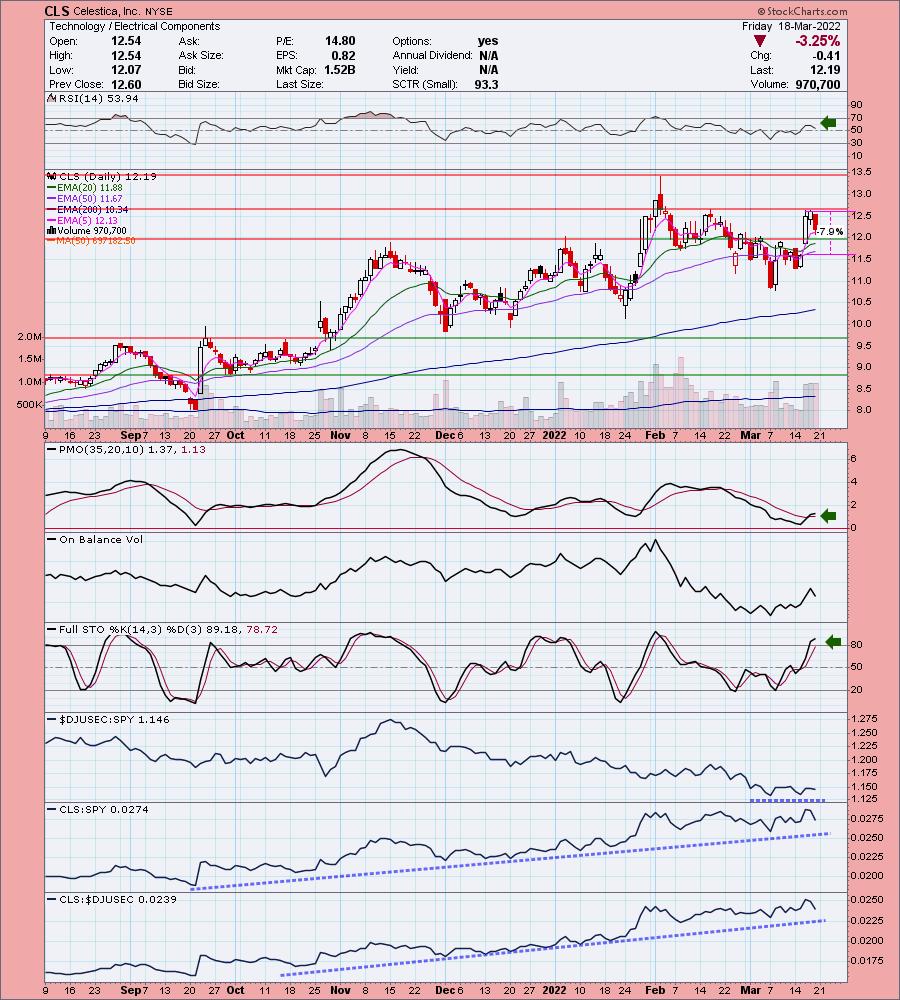Click the 0.0175 axis label in CLS:$DJUSEC panel
This screenshot has height=1000, width=900.
click(x=867, y=960)
